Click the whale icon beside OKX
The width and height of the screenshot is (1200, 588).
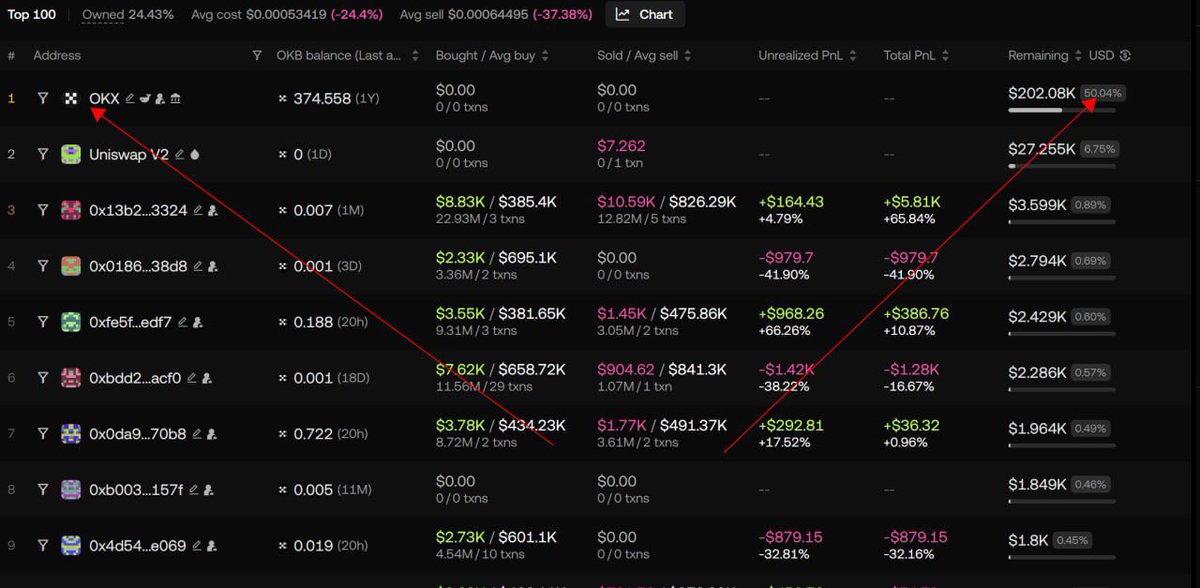145,99
